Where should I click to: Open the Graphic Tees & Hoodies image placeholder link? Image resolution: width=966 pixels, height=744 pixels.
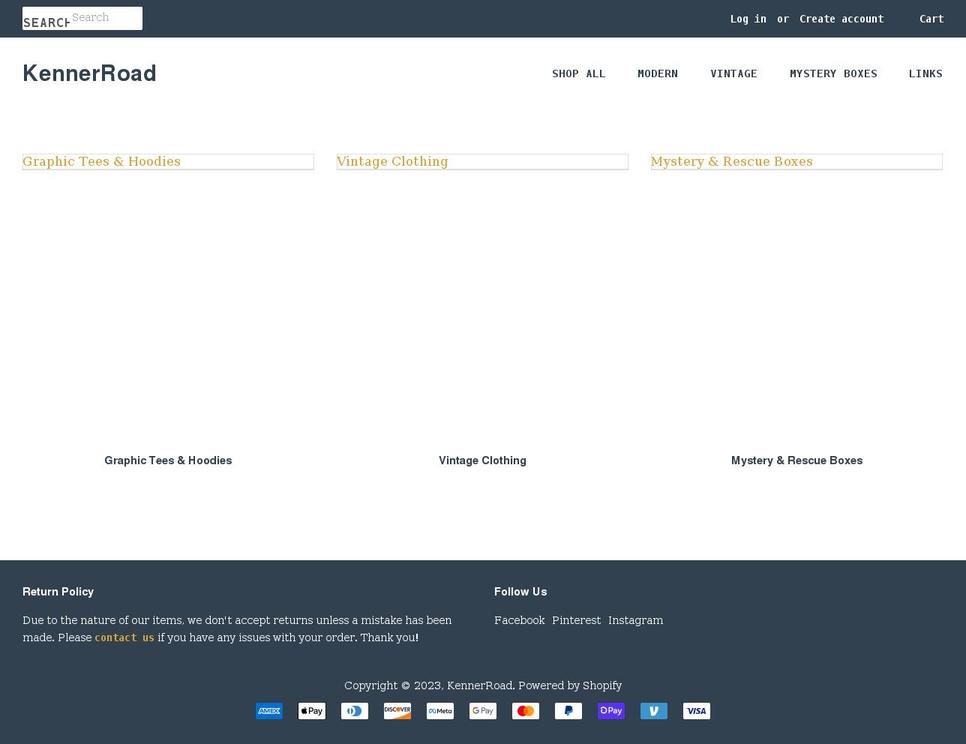pos(168,161)
